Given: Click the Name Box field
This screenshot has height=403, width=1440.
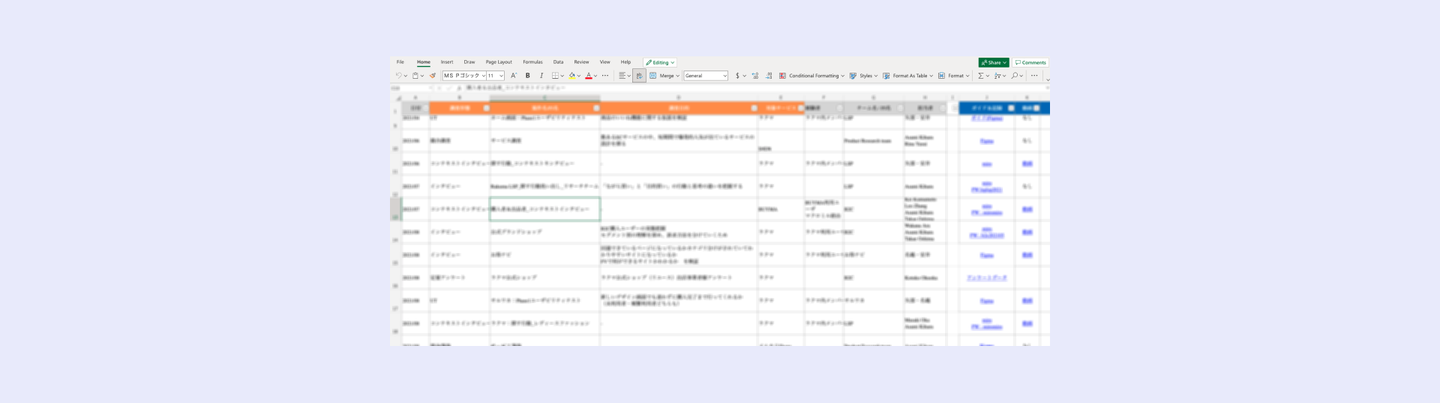Looking at the screenshot, I should [410, 88].
